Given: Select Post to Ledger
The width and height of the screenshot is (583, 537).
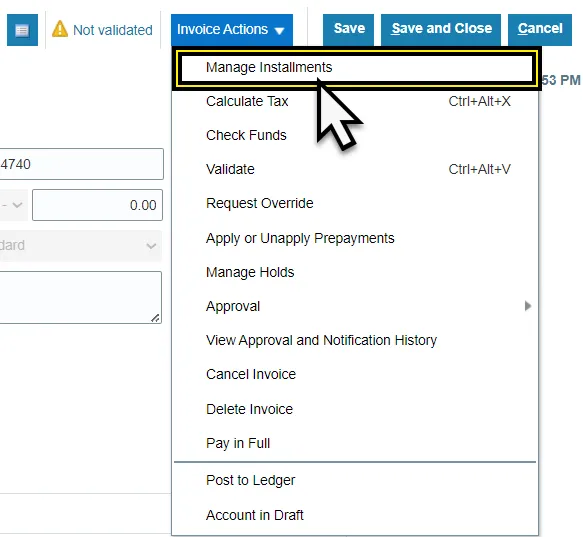Looking at the screenshot, I should 355,480.
